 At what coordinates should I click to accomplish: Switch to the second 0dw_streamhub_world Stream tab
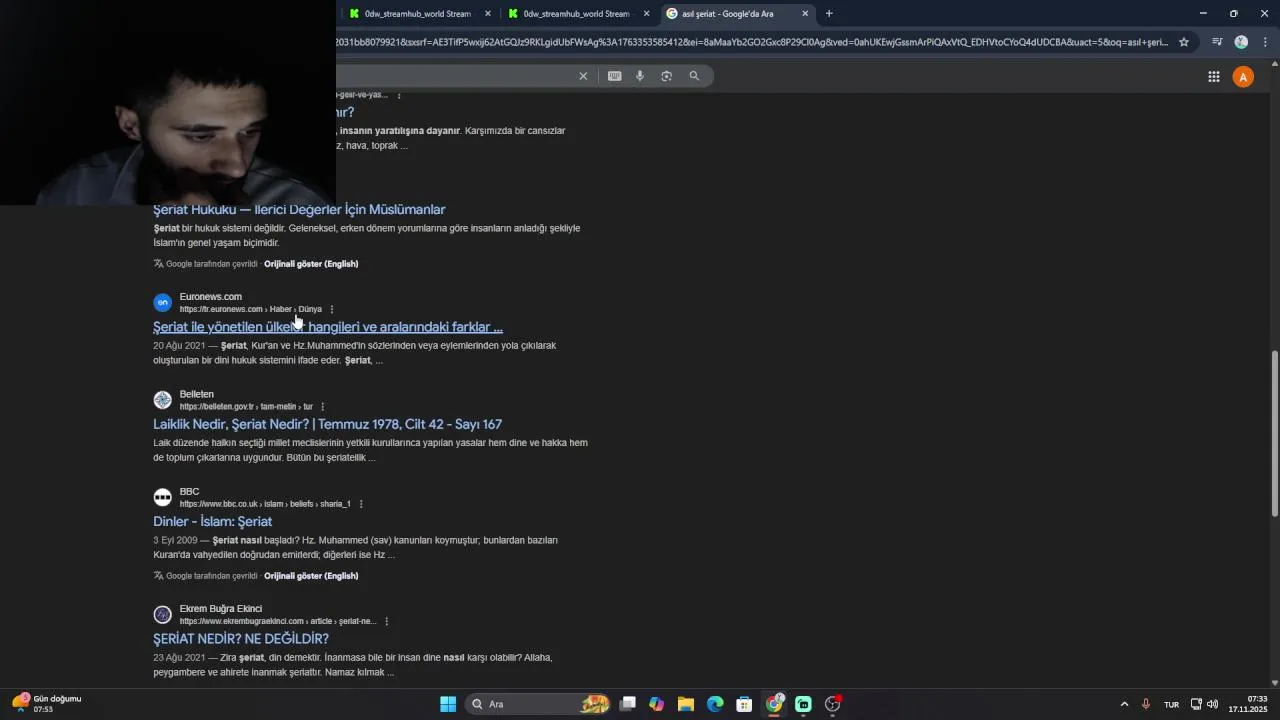tap(576, 14)
